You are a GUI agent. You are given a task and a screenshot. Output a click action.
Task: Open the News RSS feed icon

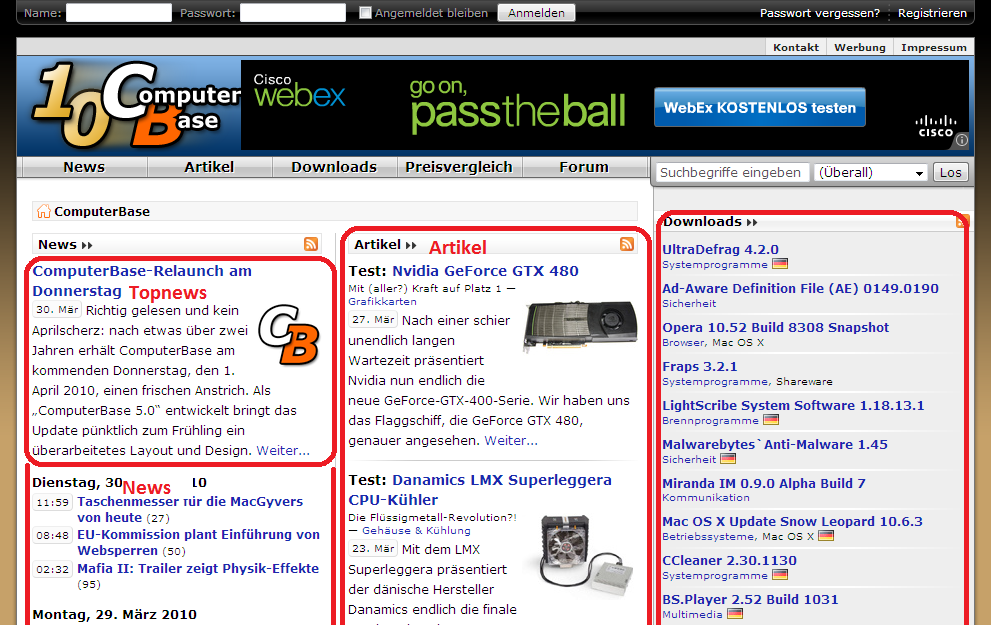point(311,244)
